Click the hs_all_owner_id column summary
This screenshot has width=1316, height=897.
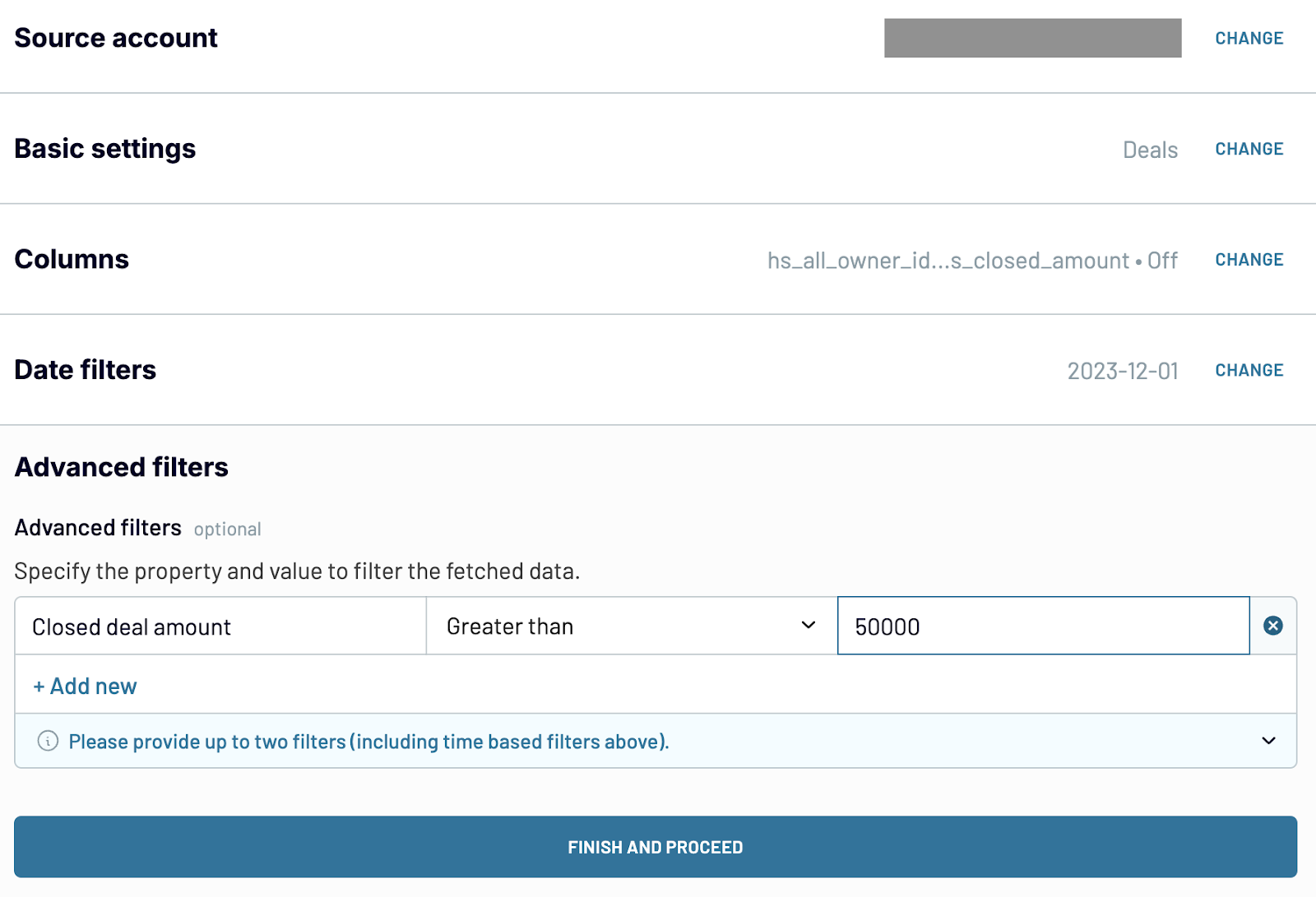(971, 261)
